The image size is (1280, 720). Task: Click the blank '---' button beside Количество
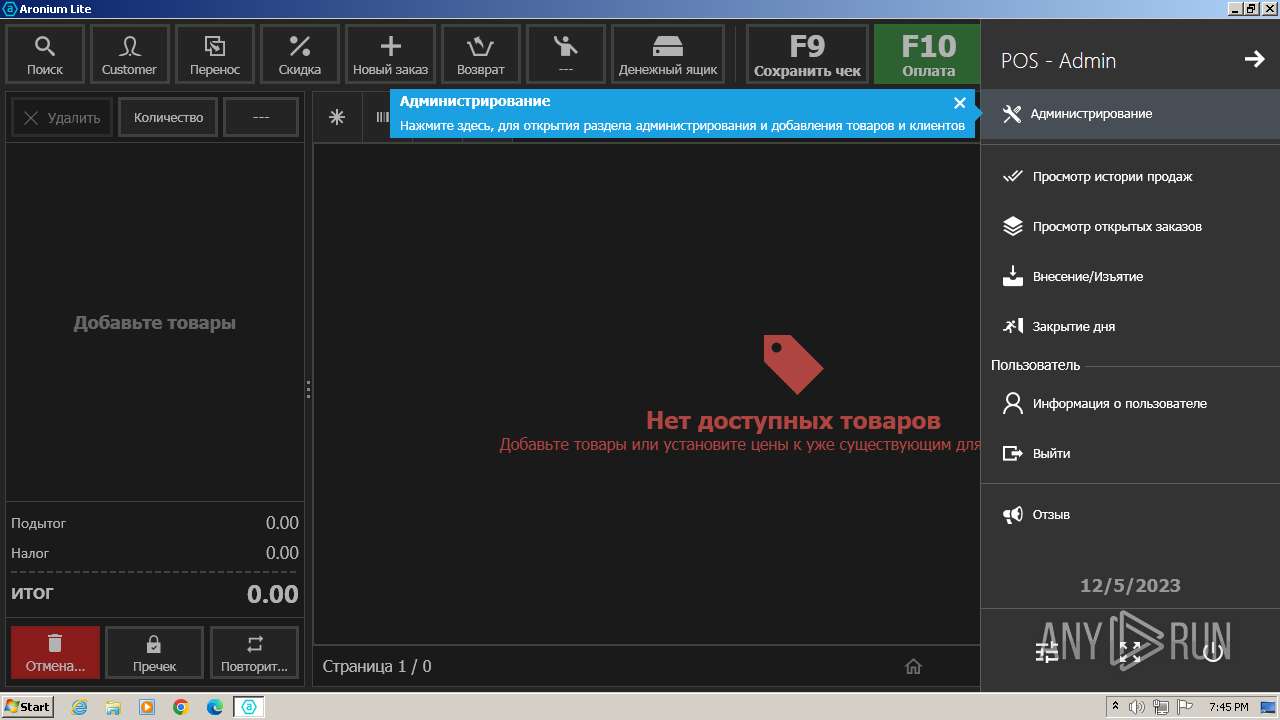click(261, 118)
